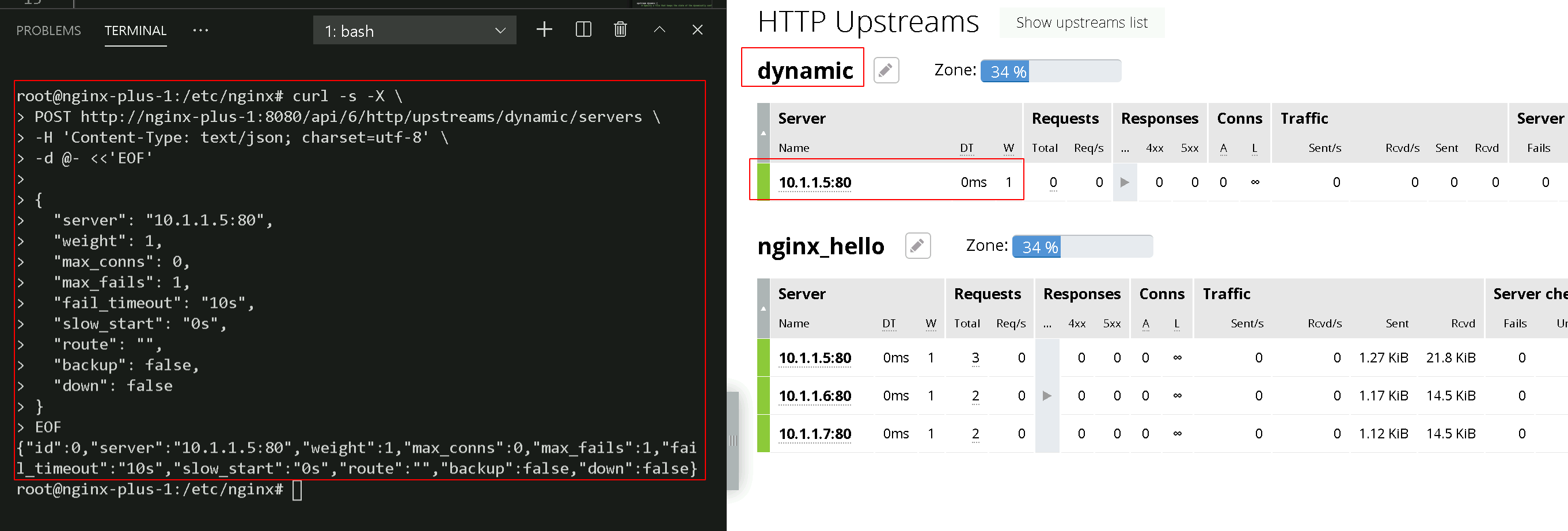Select the TERMINAL tab
Image resolution: width=1568 pixels, height=531 pixels.
(135, 30)
